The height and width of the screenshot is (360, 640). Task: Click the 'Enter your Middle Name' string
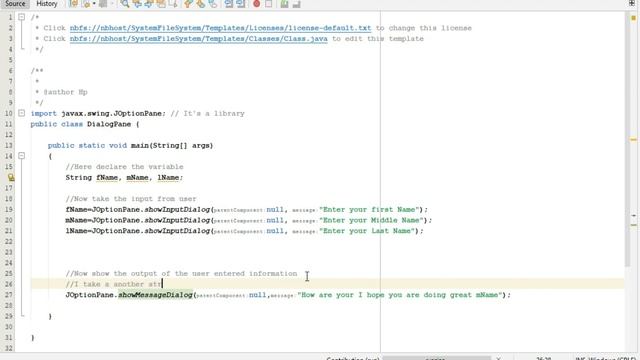point(371,220)
